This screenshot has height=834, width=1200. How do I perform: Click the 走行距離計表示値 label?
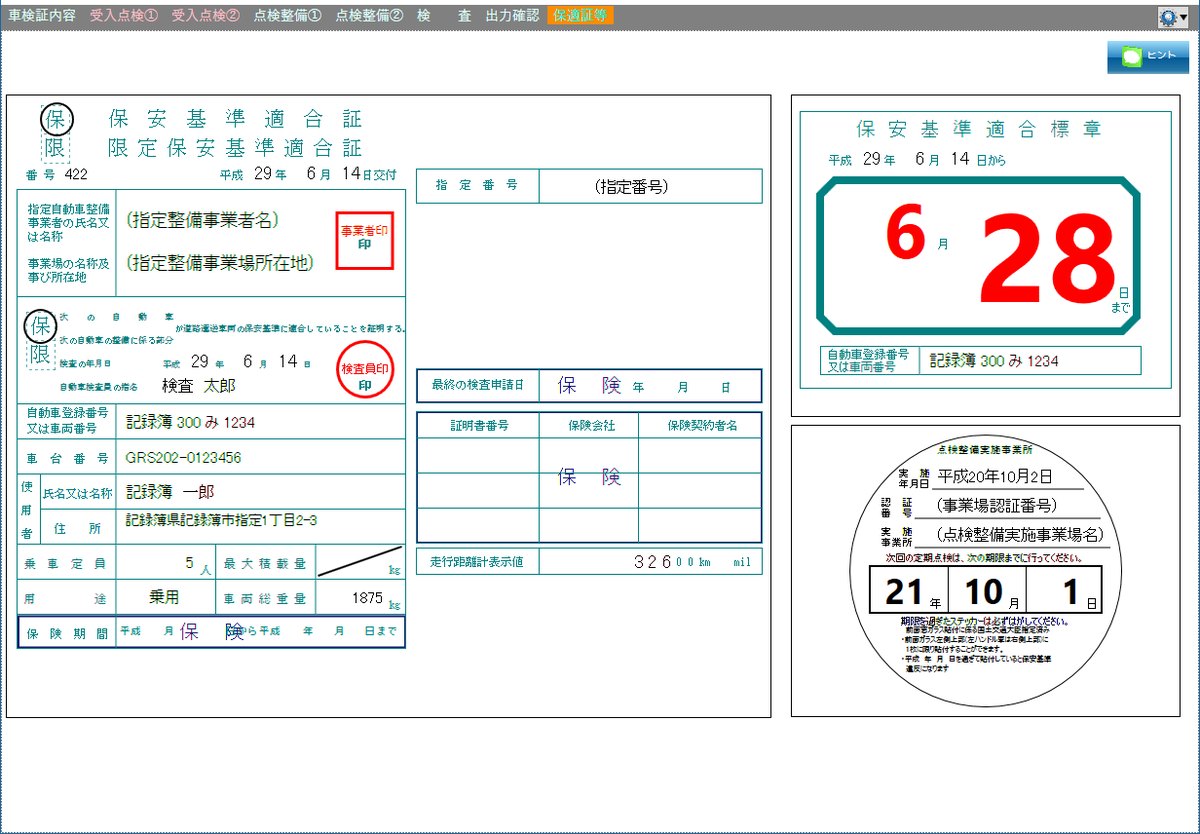477,561
